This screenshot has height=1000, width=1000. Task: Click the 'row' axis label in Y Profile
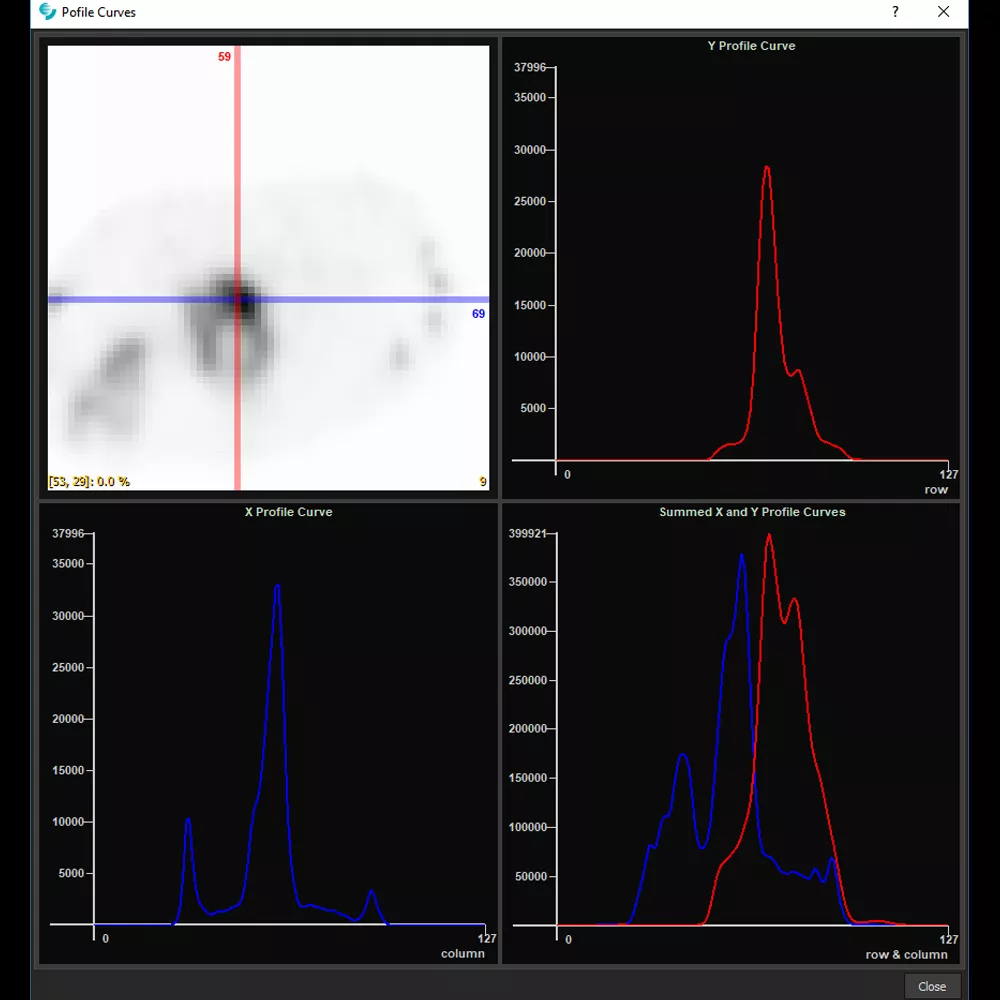(x=936, y=490)
